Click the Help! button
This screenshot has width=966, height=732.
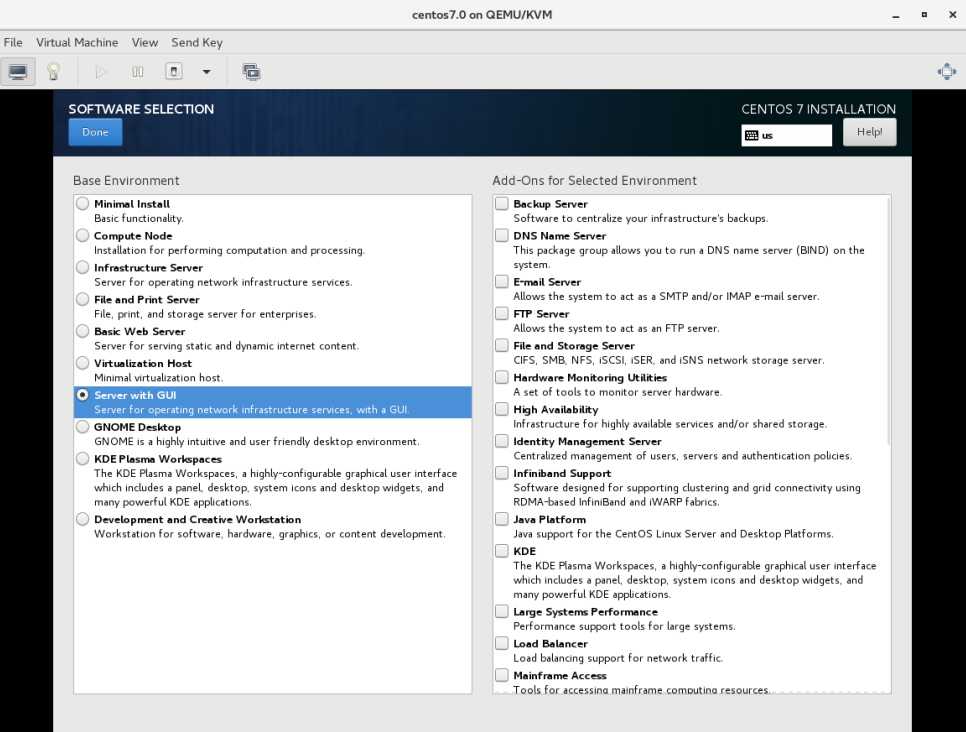(x=869, y=132)
